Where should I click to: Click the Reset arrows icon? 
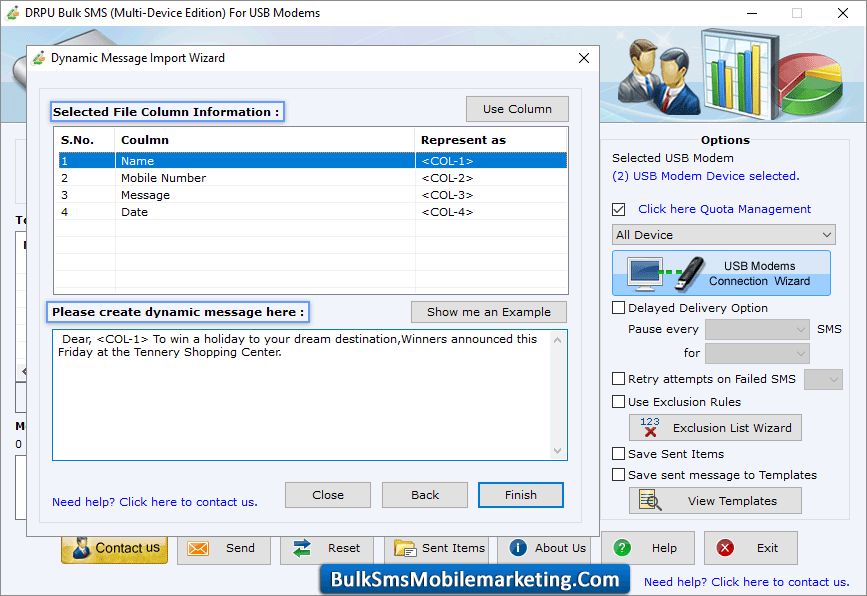click(302, 548)
